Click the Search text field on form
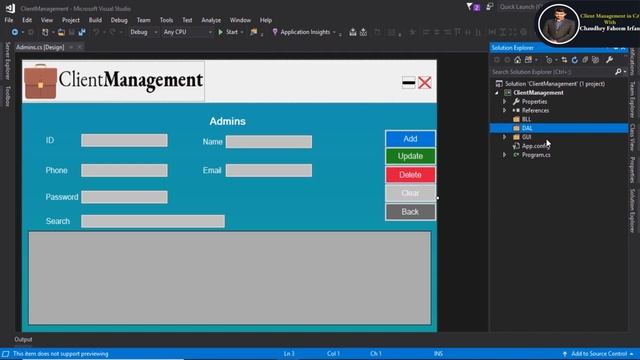The width and height of the screenshot is (640, 360). (x=153, y=221)
